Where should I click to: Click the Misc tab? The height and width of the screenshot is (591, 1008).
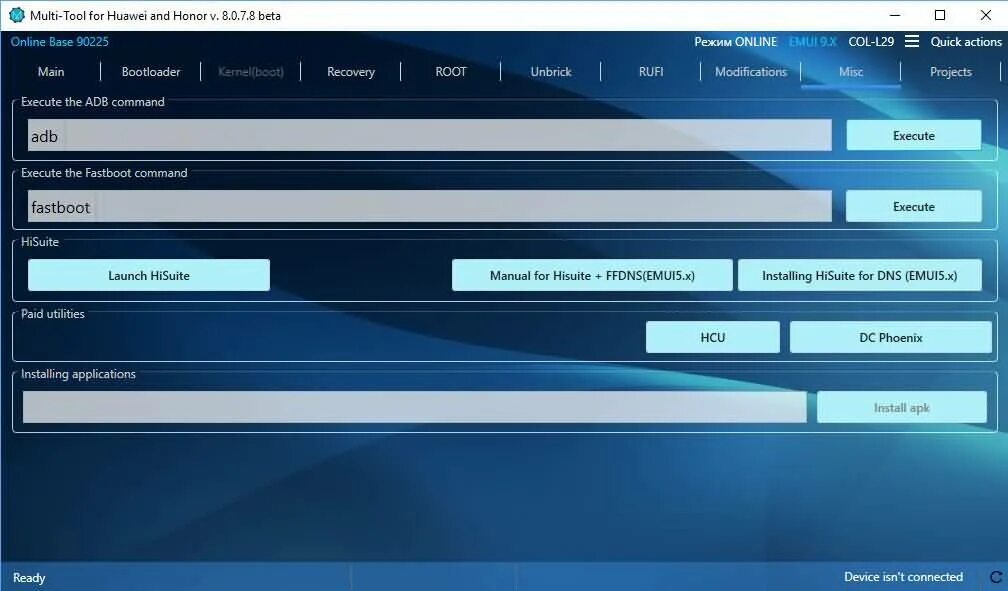click(x=850, y=72)
